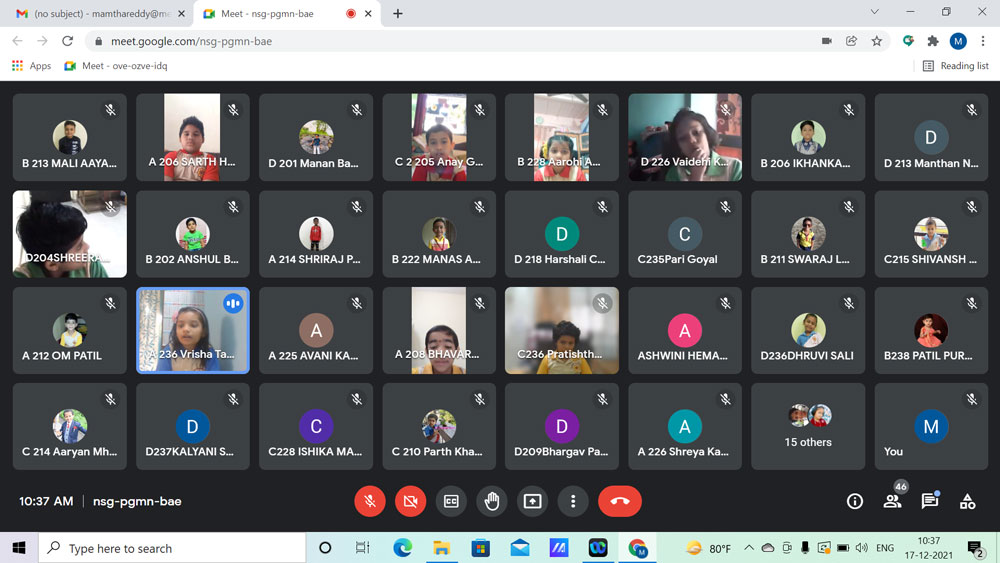Open more options three-dot menu
1000x563 pixels.
pyautogui.click(x=572, y=501)
